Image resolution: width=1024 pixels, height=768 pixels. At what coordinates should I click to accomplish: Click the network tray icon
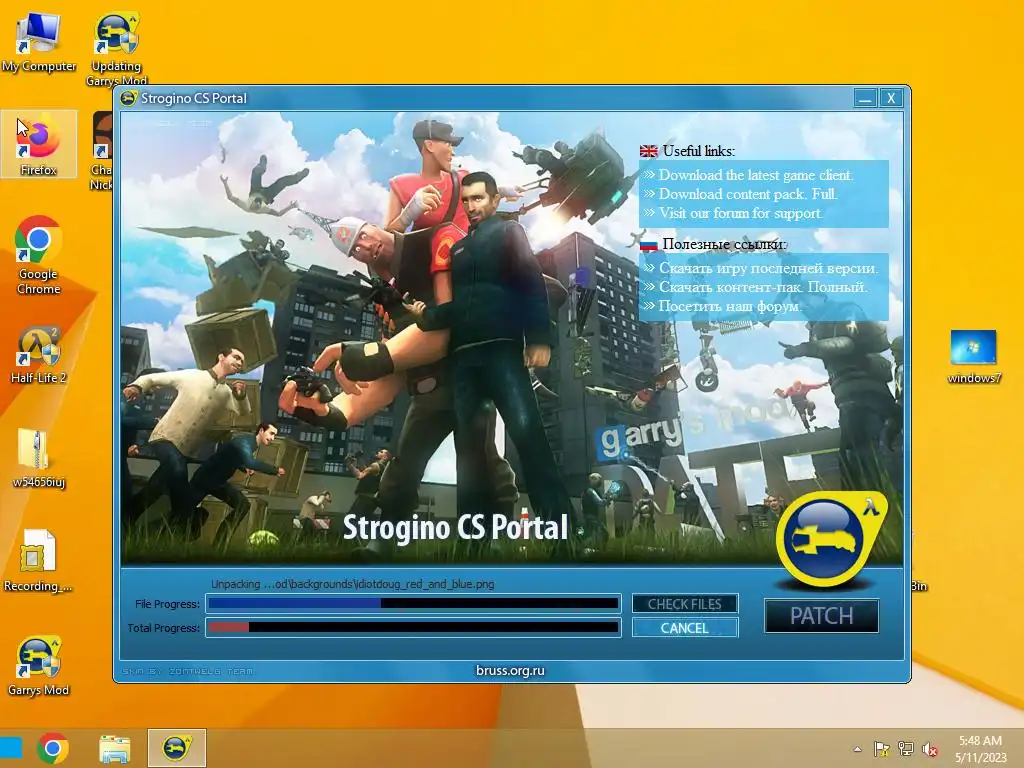click(906, 748)
